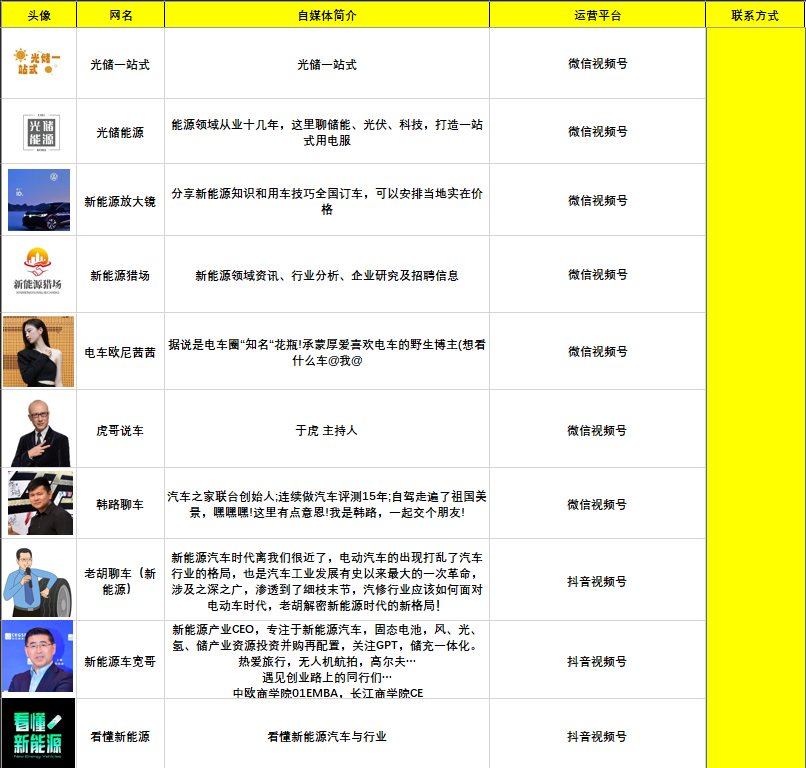806x768 pixels.
Task: Click the 于虎 主持人 description cell
Action: (x=327, y=431)
